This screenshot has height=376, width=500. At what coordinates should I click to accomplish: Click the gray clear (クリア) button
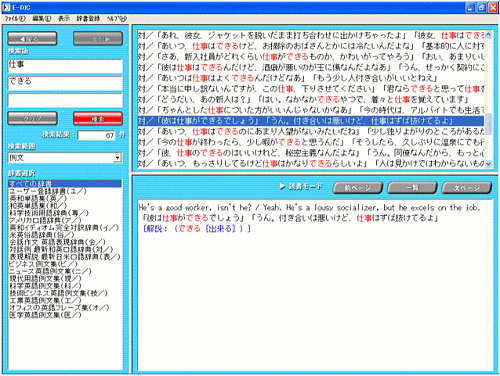[x=32, y=118]
